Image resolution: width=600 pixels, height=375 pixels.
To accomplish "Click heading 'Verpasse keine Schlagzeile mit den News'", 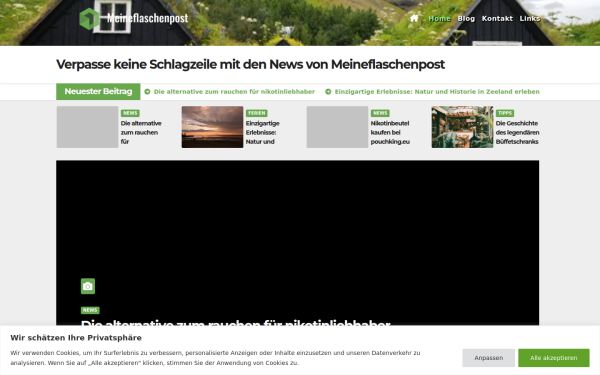I will [250, 64].
